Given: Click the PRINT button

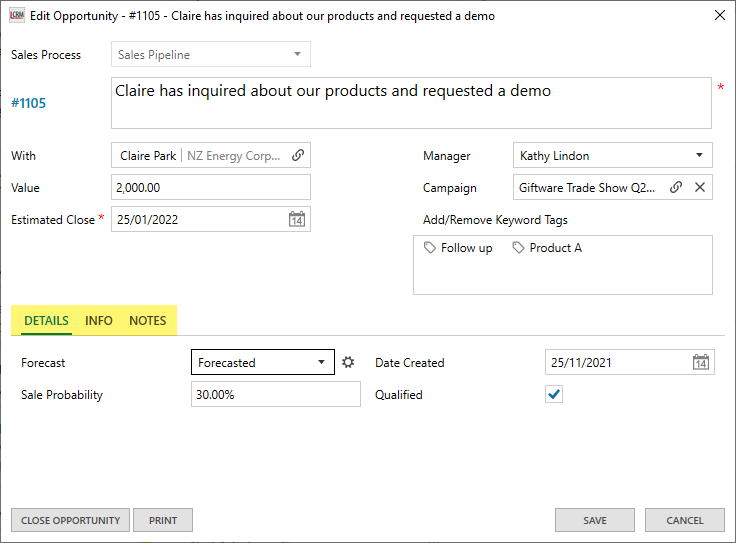Looking at the screenshot, I should [163, 520].
